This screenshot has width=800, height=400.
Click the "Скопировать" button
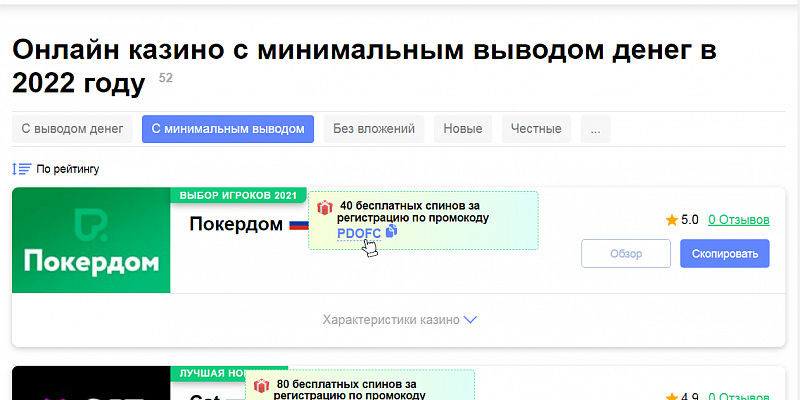pos(724,254)
